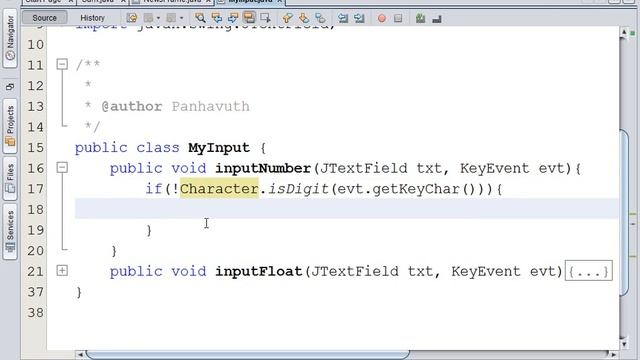Click the horizontal scrollbar thumb

[x=248, y=354]
